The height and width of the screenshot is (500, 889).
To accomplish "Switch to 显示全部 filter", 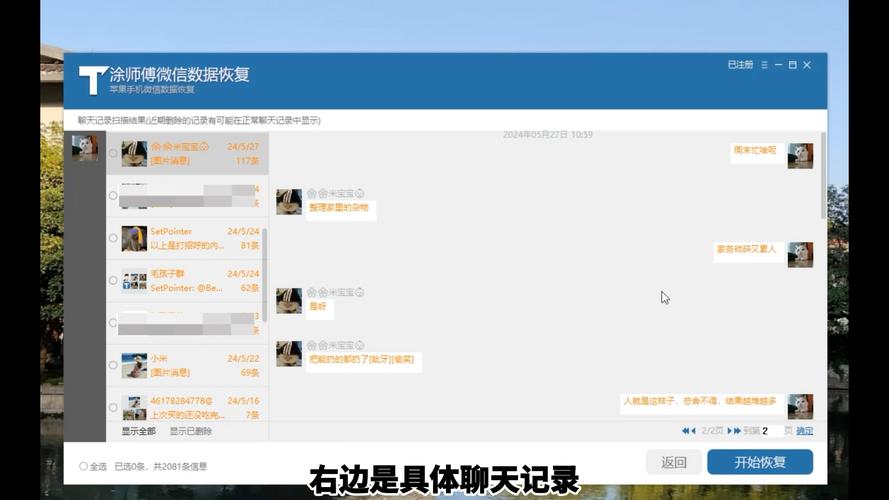I will click(138, 431).
